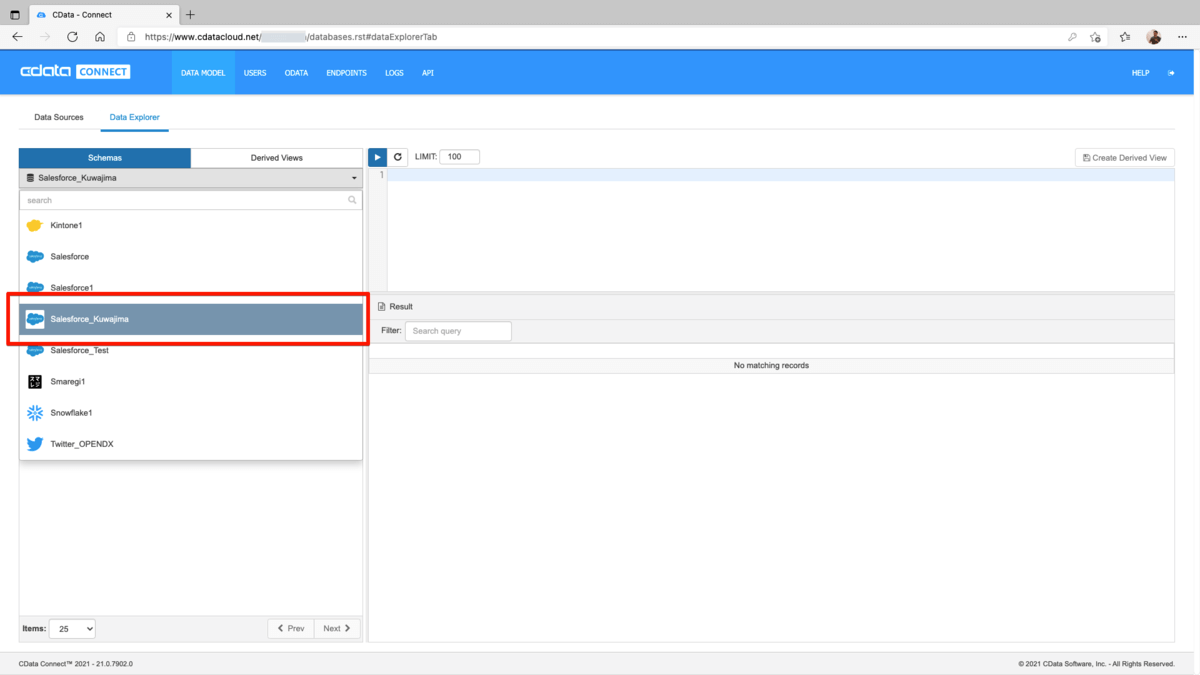
Task: Go back with the browser back arrow
Action: pos(17,37)
